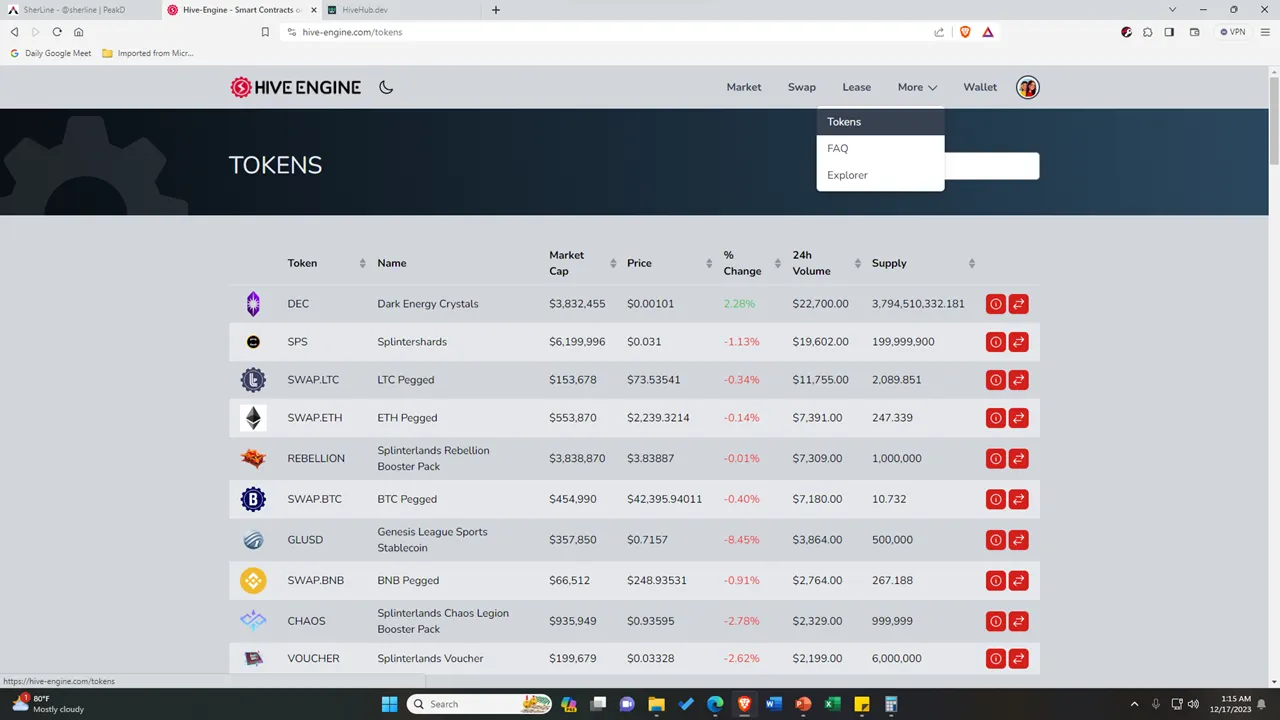
Task: Reload the page
Action: [57, 32]
